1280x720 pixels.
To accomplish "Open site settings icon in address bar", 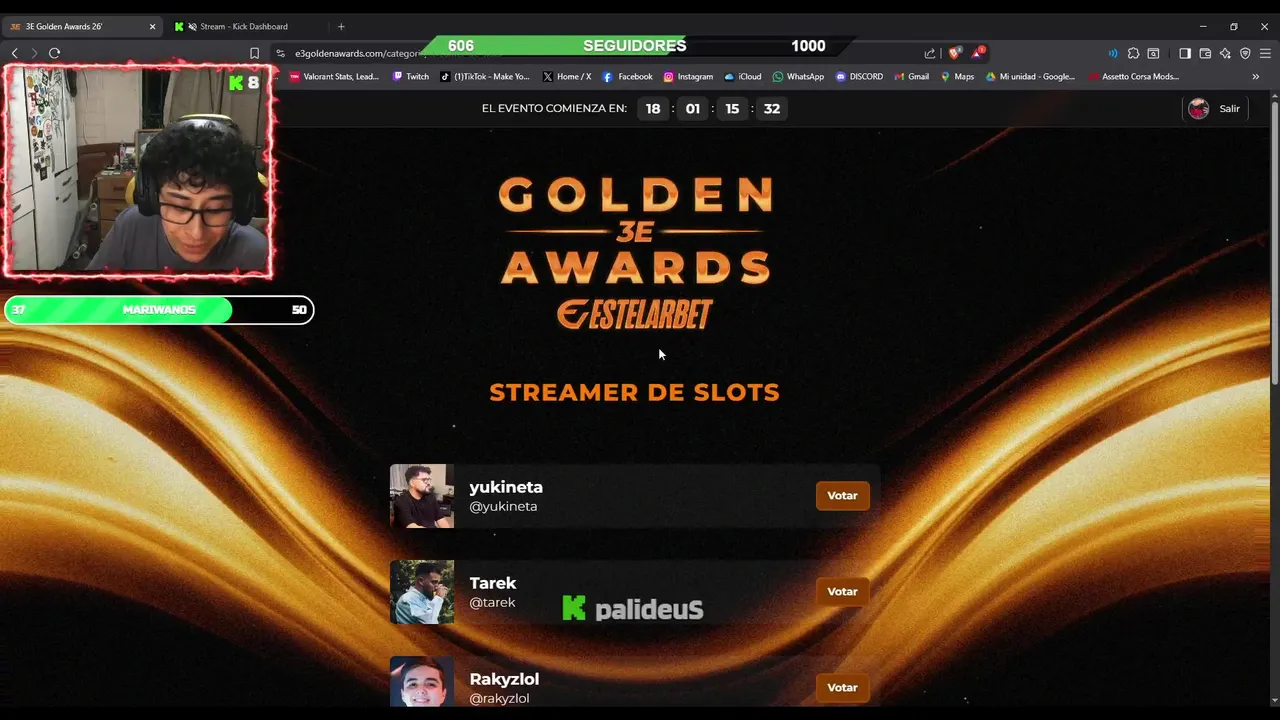I will click(x=281, y=53).
